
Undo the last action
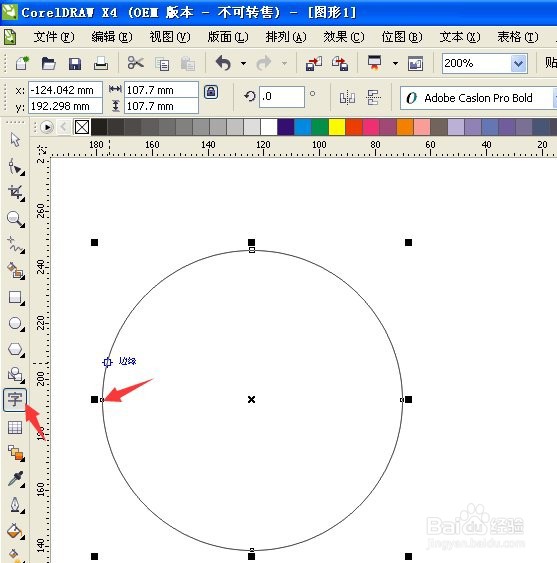(x=223, y=63)
